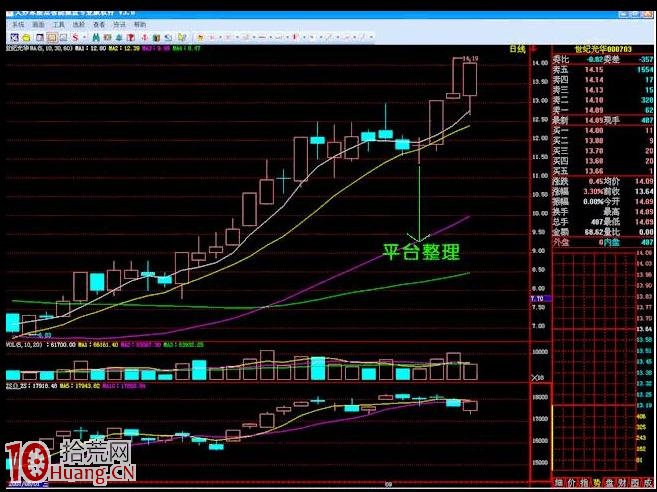Switch to the 成 tab

tap(647, 482)
